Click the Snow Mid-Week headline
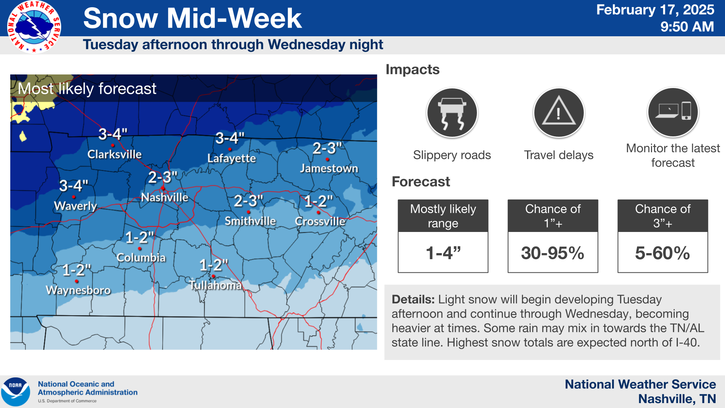 192,18
